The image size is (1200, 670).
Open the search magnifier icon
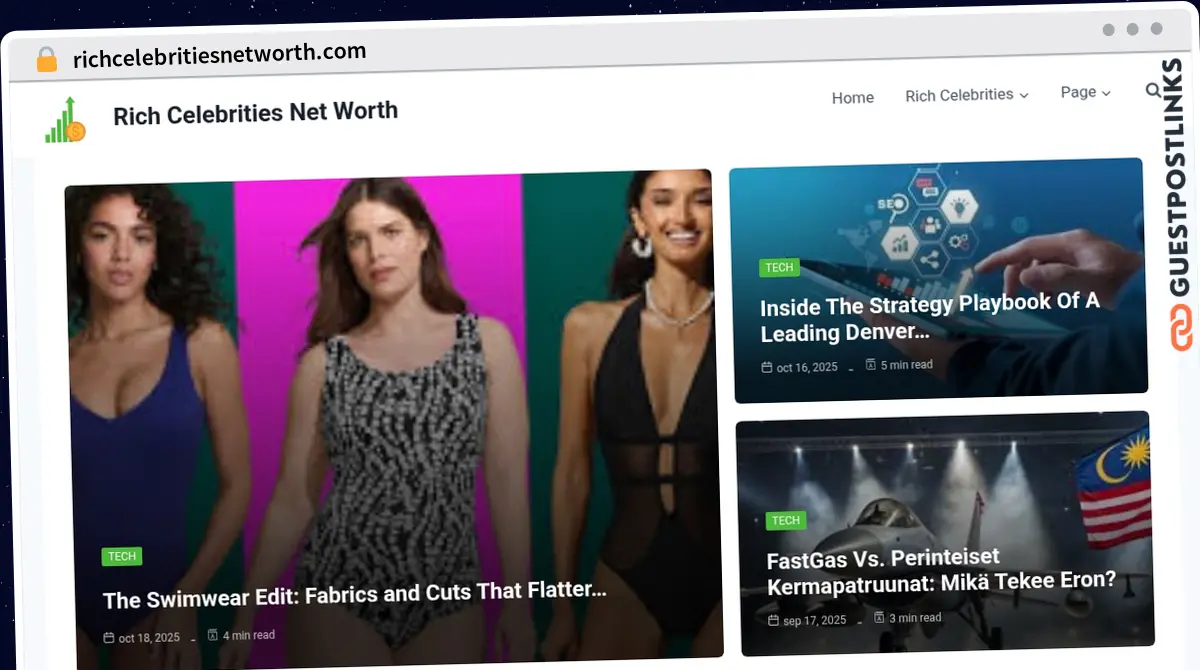click(x=1153, y=91)
